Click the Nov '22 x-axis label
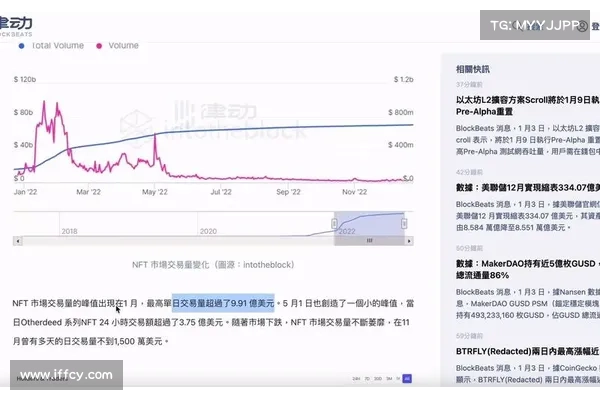This screenshot has height=400, width=600. point(354,192)
